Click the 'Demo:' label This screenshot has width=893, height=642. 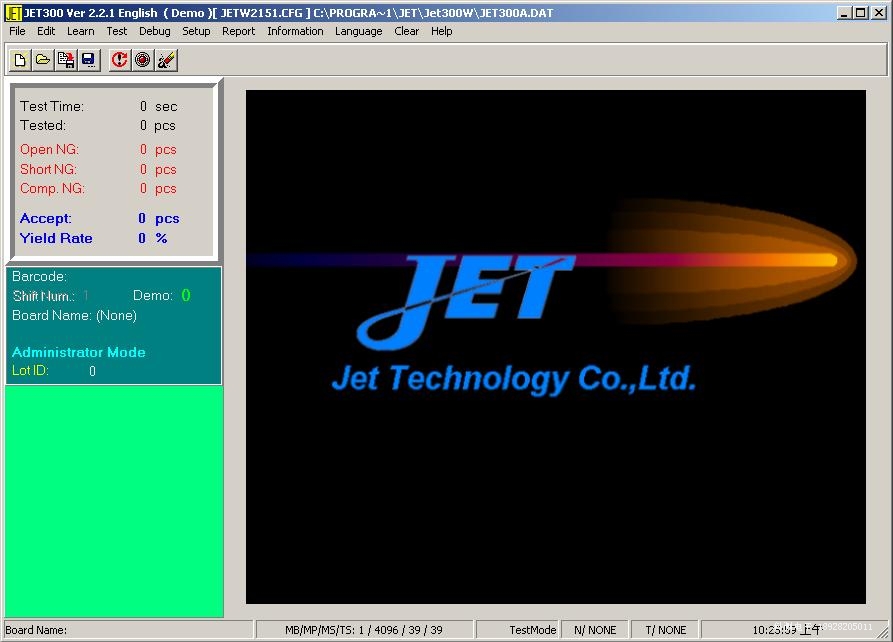(153, 296)
